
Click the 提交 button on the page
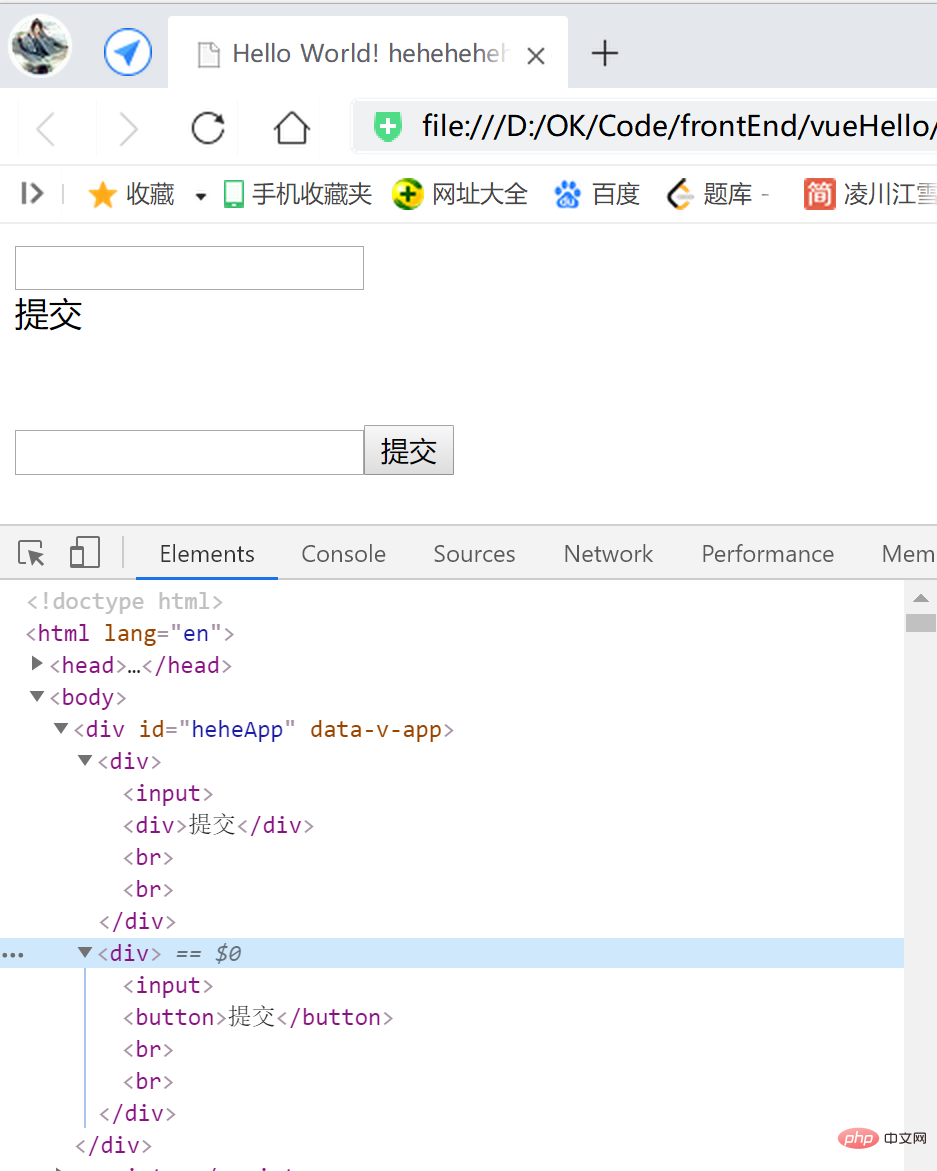click(408, 451)
